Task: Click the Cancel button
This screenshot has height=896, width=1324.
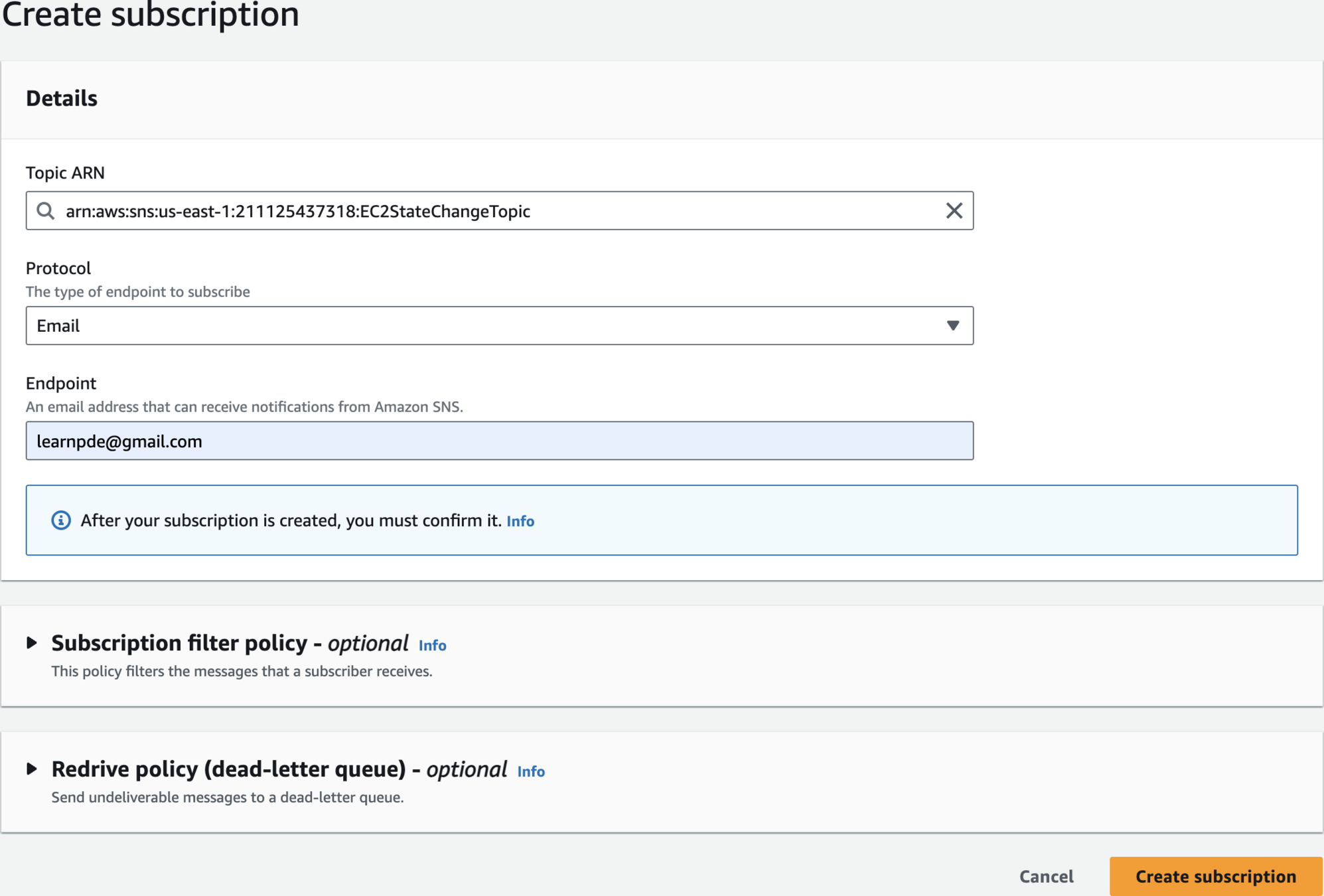Action: point(1046,876)
